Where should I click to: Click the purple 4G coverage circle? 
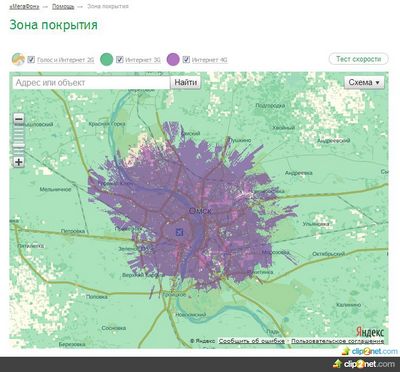pos(173,59)
